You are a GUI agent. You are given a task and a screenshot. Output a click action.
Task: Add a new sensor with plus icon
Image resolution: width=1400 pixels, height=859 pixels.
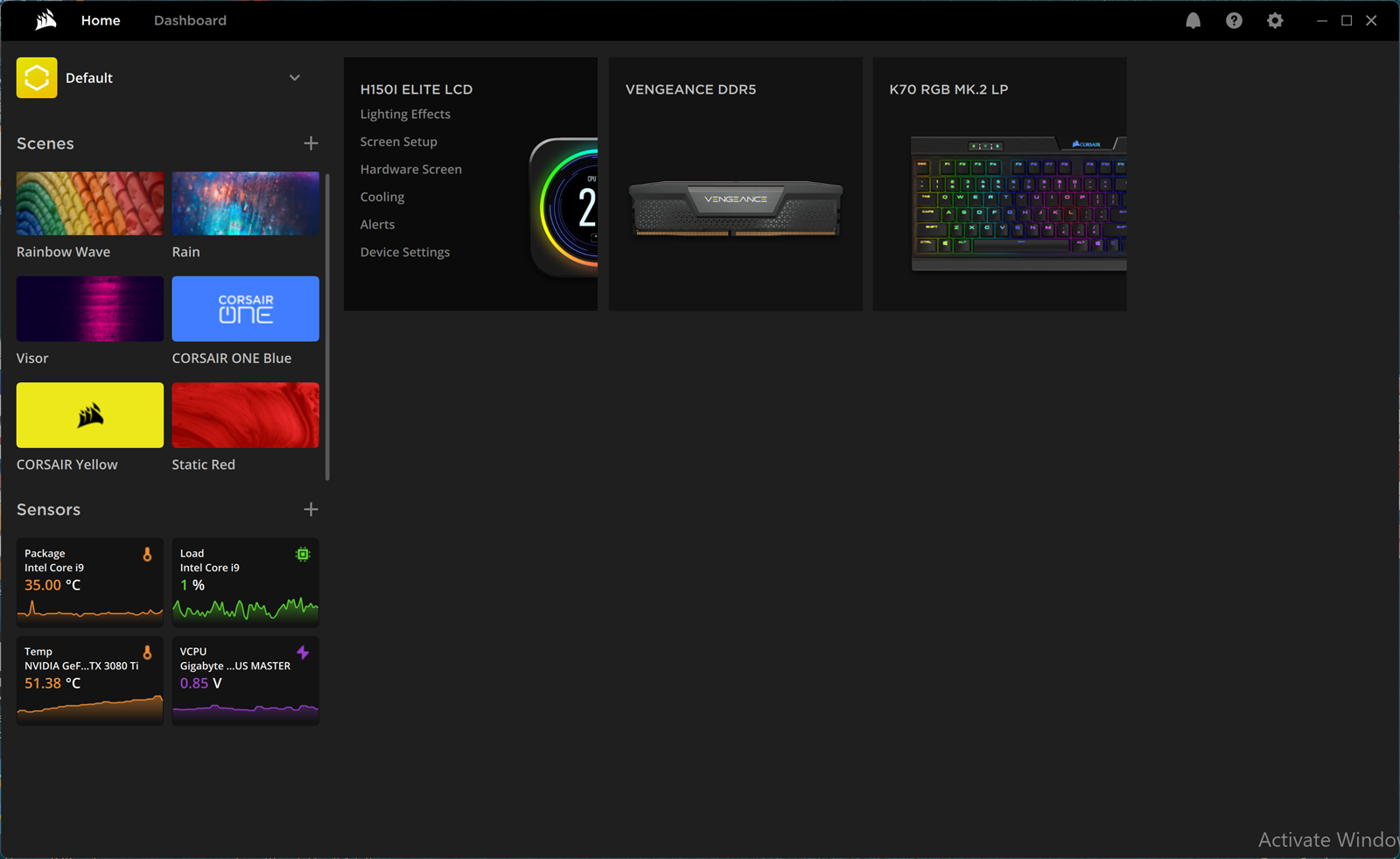(x=311, y=509)
